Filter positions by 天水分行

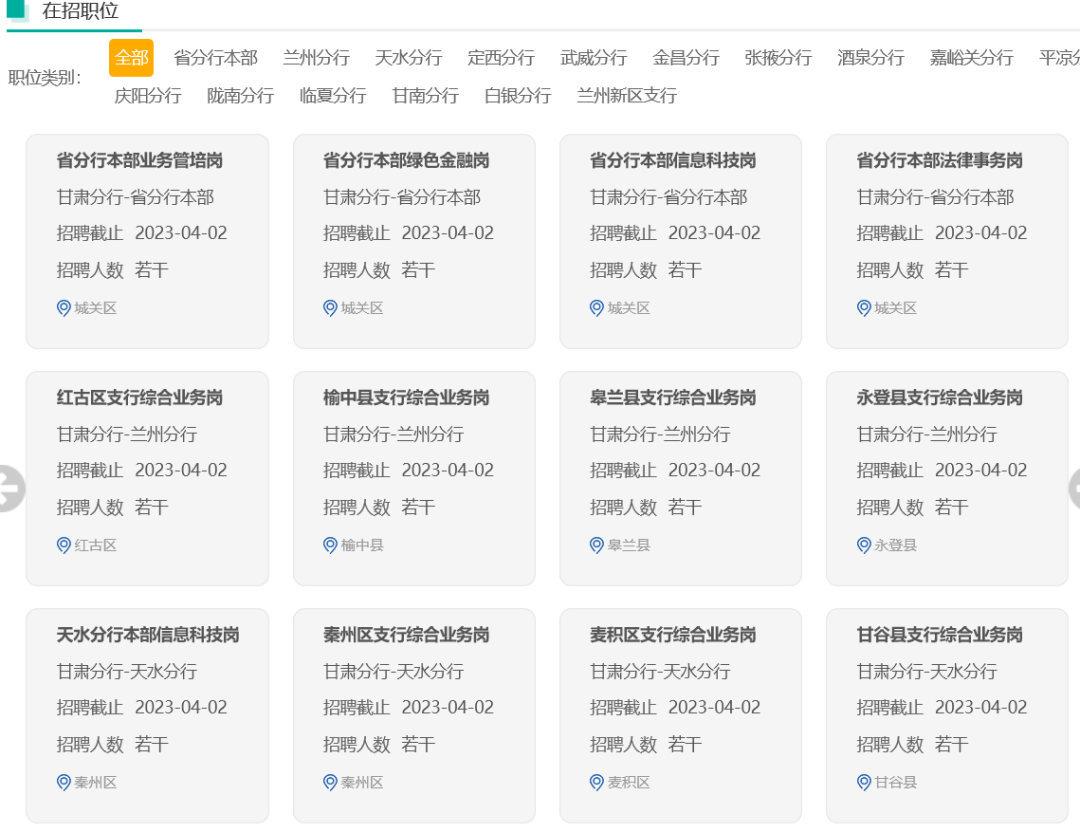point(408,58)
